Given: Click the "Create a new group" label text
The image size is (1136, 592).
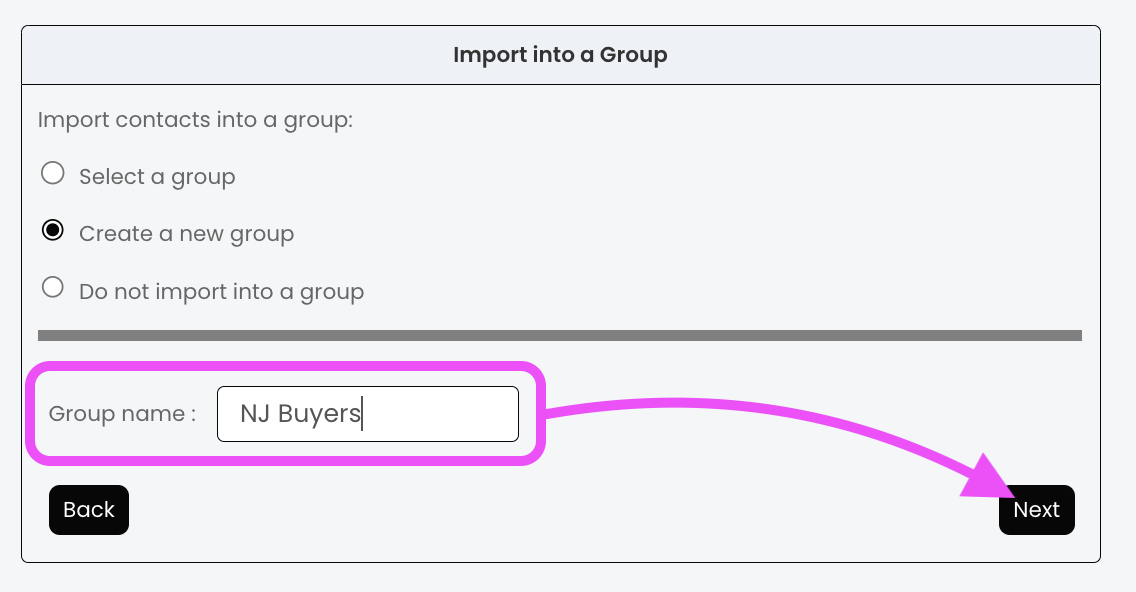Looking at the screenshot, I should (186, 234).
